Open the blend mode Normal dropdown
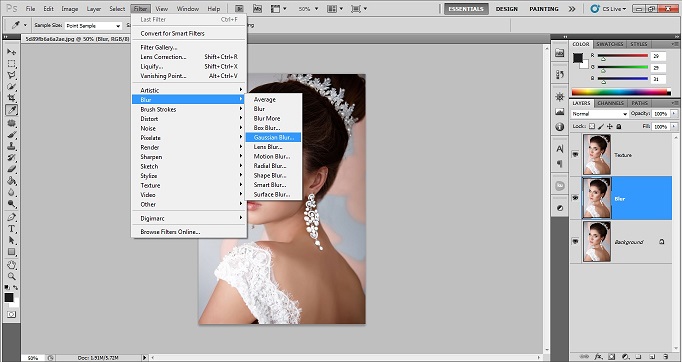This screenshot has width=682, height=362. click(599, 114)
